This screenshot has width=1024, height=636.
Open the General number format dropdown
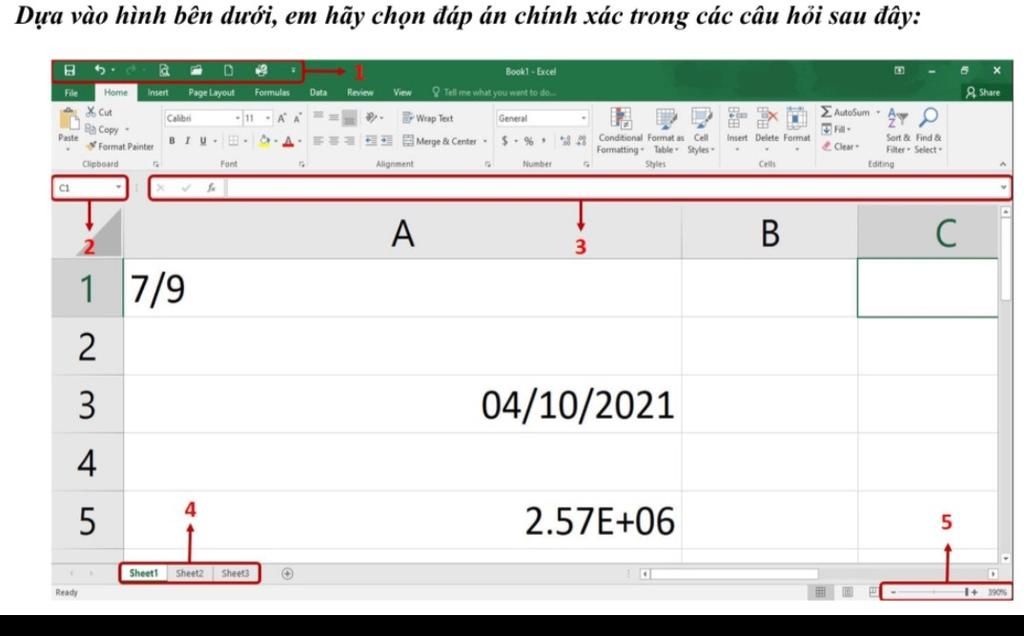pos(583,118)
